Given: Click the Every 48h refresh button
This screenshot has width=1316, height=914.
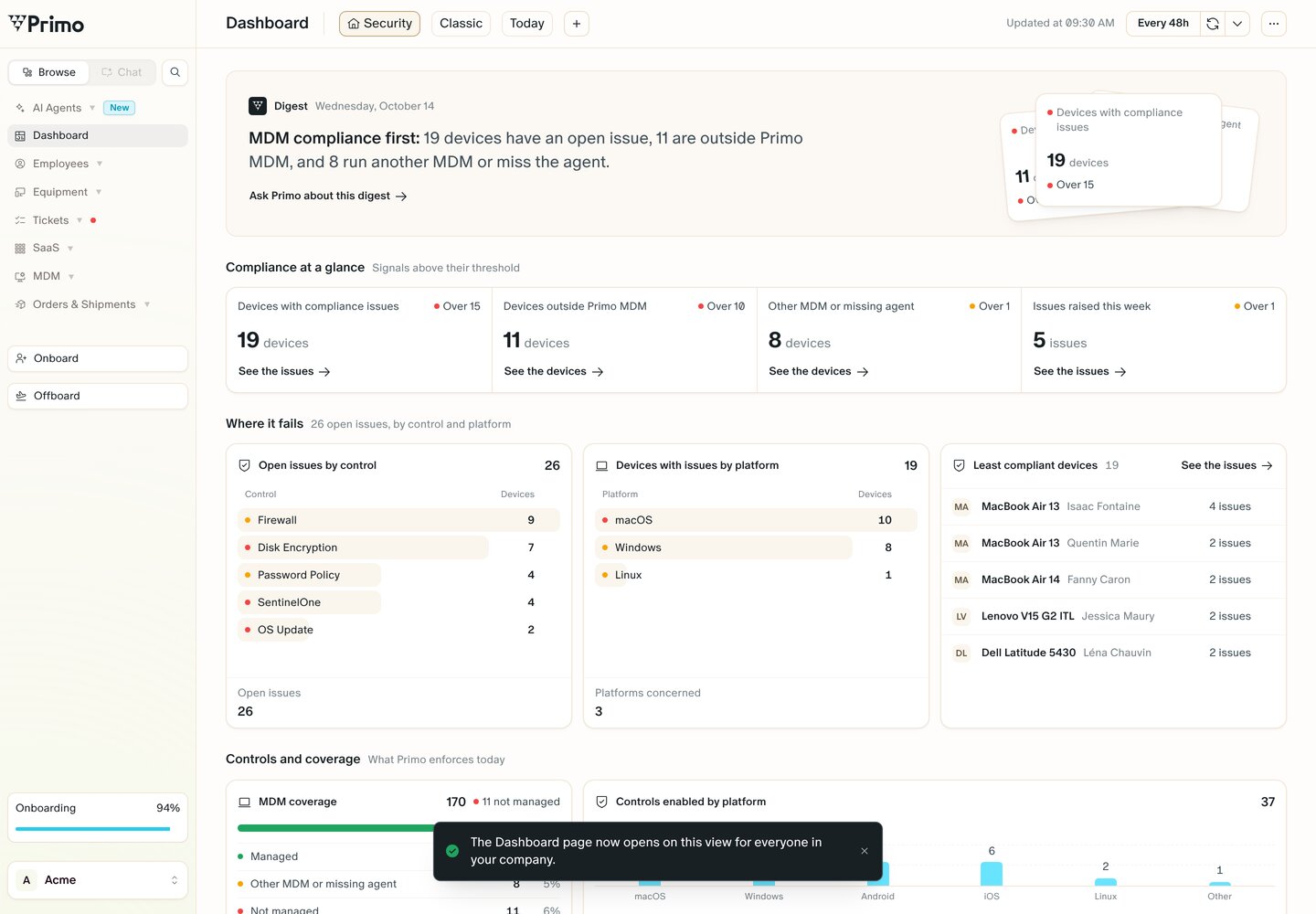Looking at the screenshot, I should [1163, 24].
